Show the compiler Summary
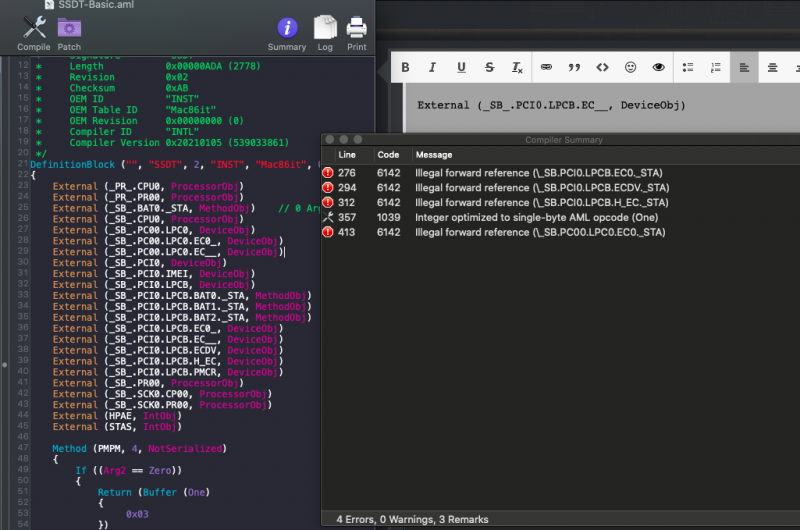Image resolution: width=800 pixels, height=530 pixels. (287, 29)
